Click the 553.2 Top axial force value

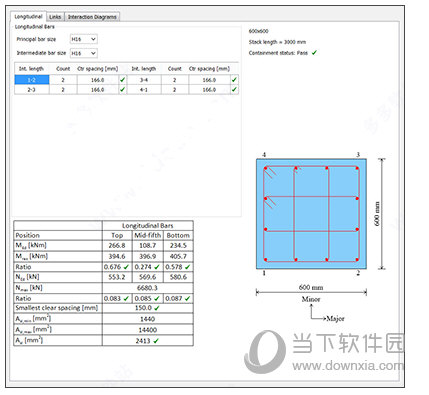[x=117, y=277]
